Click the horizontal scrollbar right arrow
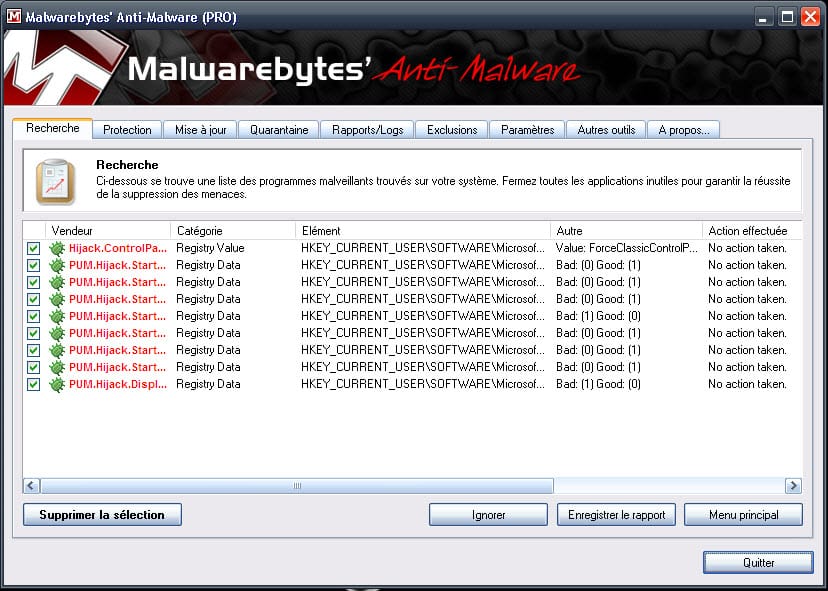The height and width of the screenshot is (591, 828). [793, 486]
